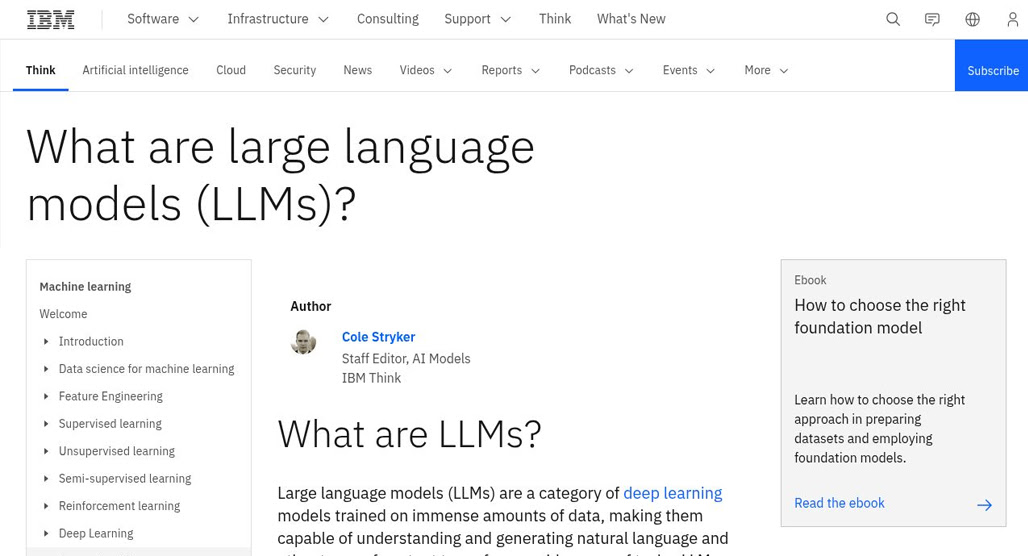Go to Artificial intelligence tab
1028x556 pixels.
point(135,70)
